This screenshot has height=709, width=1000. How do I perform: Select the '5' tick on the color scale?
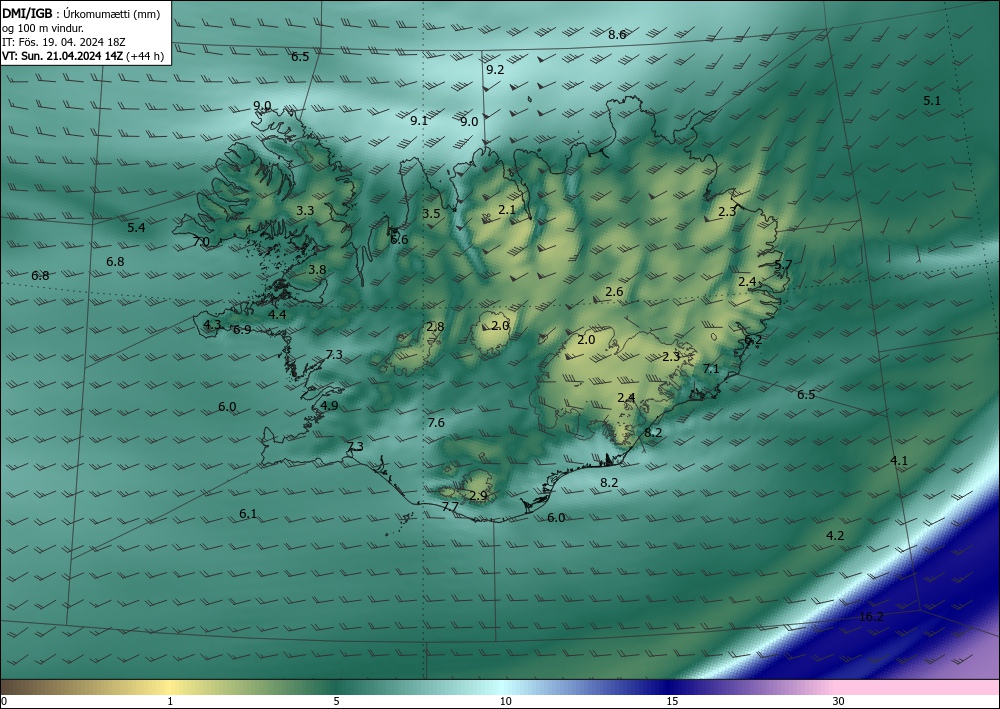336,701
